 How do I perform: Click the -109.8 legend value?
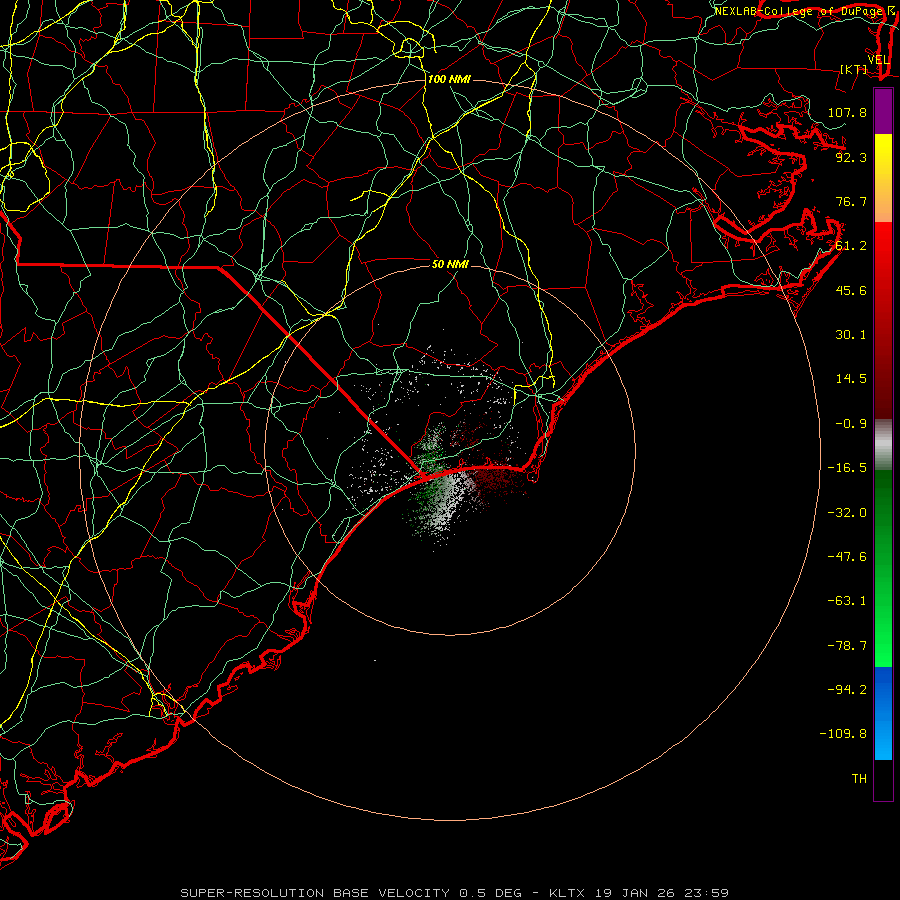843,734
